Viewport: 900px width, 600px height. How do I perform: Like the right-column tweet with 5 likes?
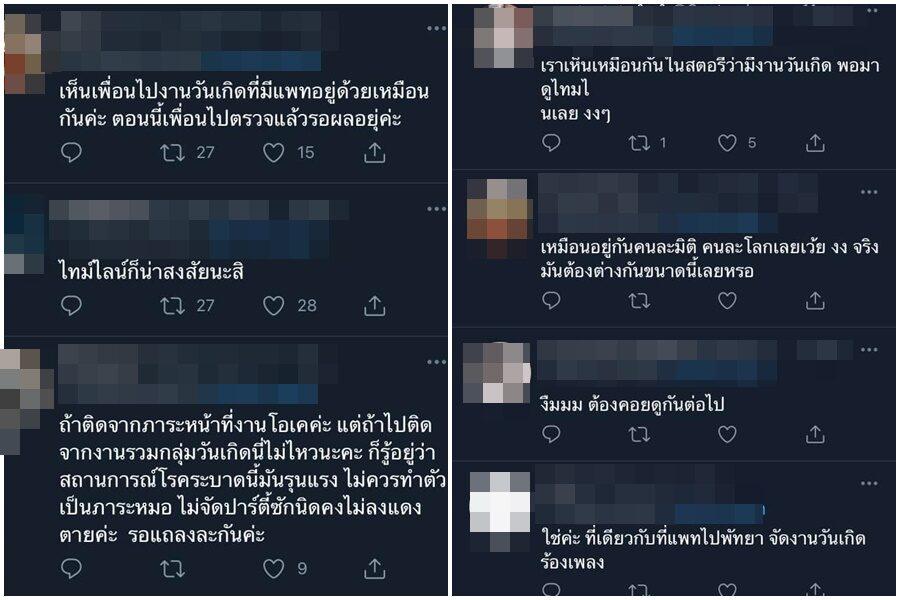click(727, 142)
